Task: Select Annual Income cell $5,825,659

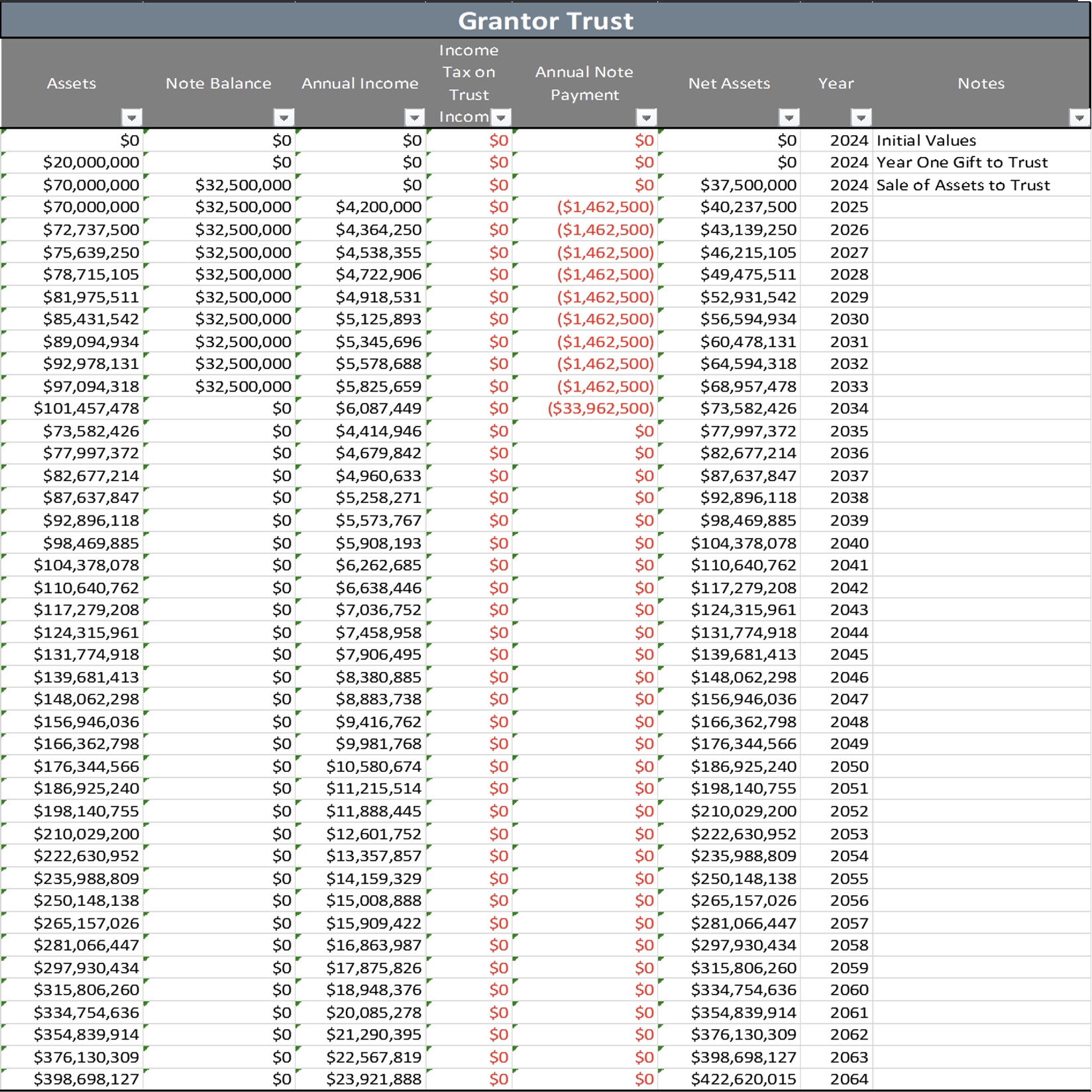Action: (x=360, y=386)
